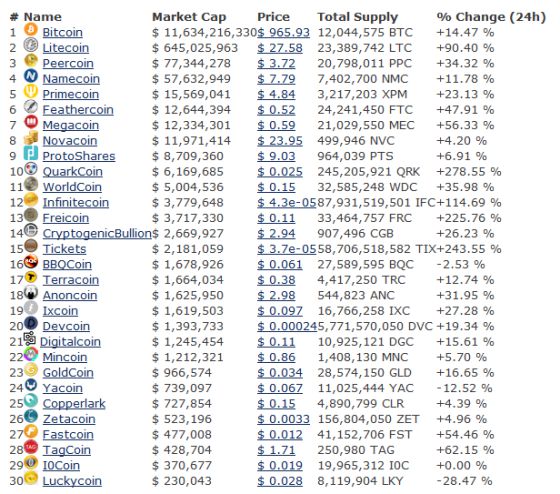Click Infinitecoin's $ 4.3e-05 price link

287,203
